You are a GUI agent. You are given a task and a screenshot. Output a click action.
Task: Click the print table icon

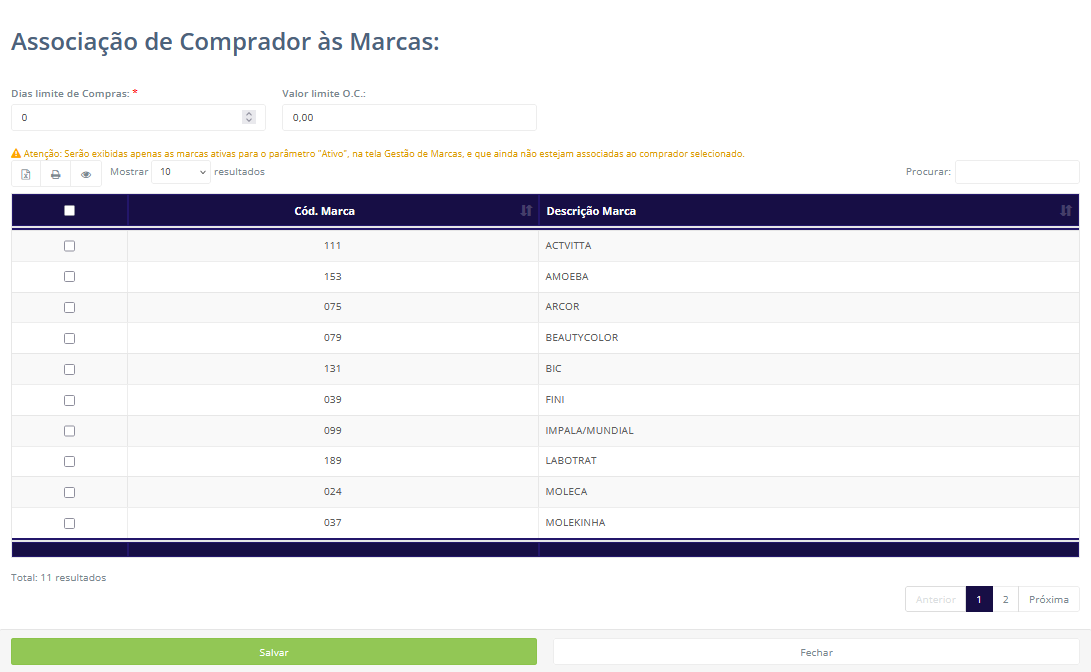click(x=56, y=174)
